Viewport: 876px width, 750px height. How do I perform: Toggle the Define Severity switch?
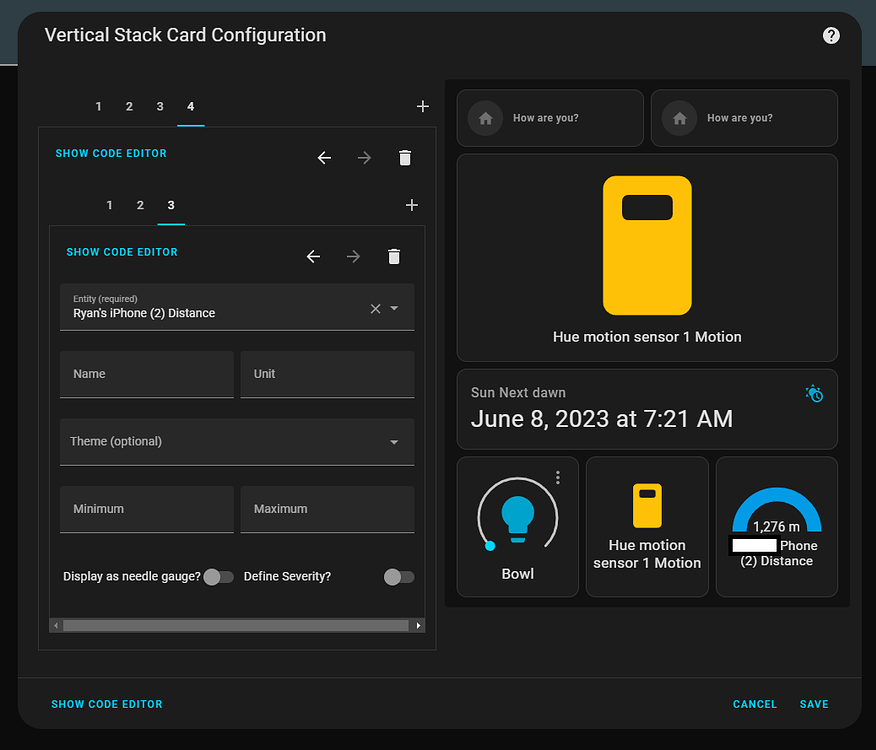pyautogui.click(x=398, y=577)
